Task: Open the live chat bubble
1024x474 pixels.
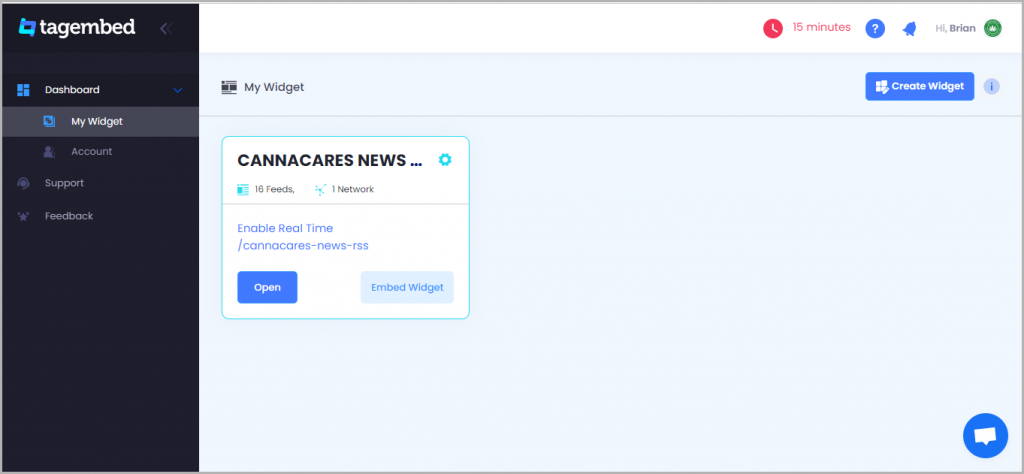Action: (x=985, y=435)
